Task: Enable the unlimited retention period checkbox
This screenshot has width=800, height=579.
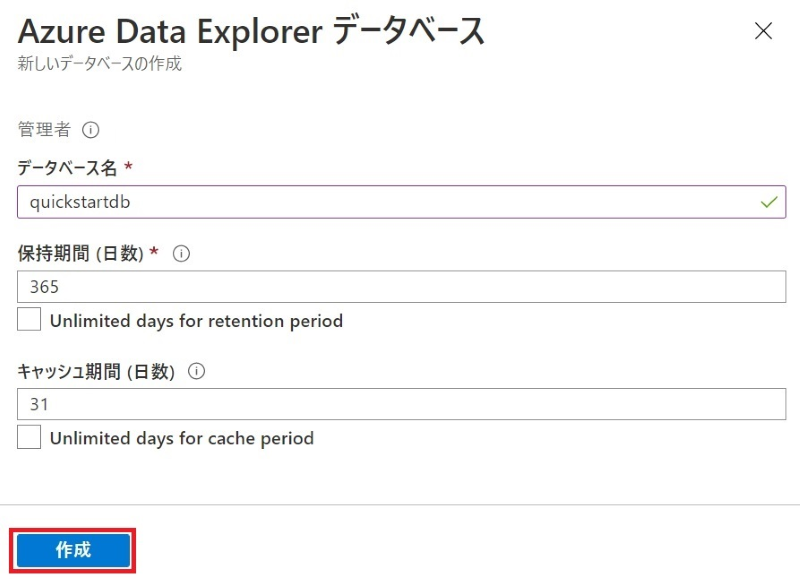Action: (x=30, y=321)
